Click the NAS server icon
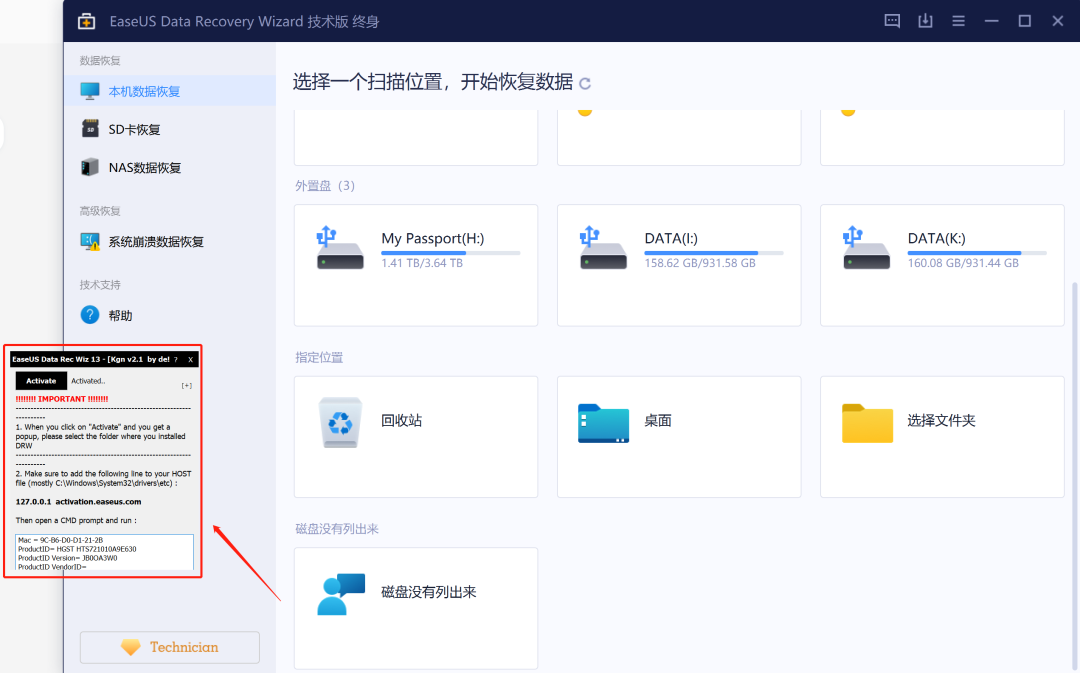Viewport: 1080px width, 673px height. pos(90,167)
